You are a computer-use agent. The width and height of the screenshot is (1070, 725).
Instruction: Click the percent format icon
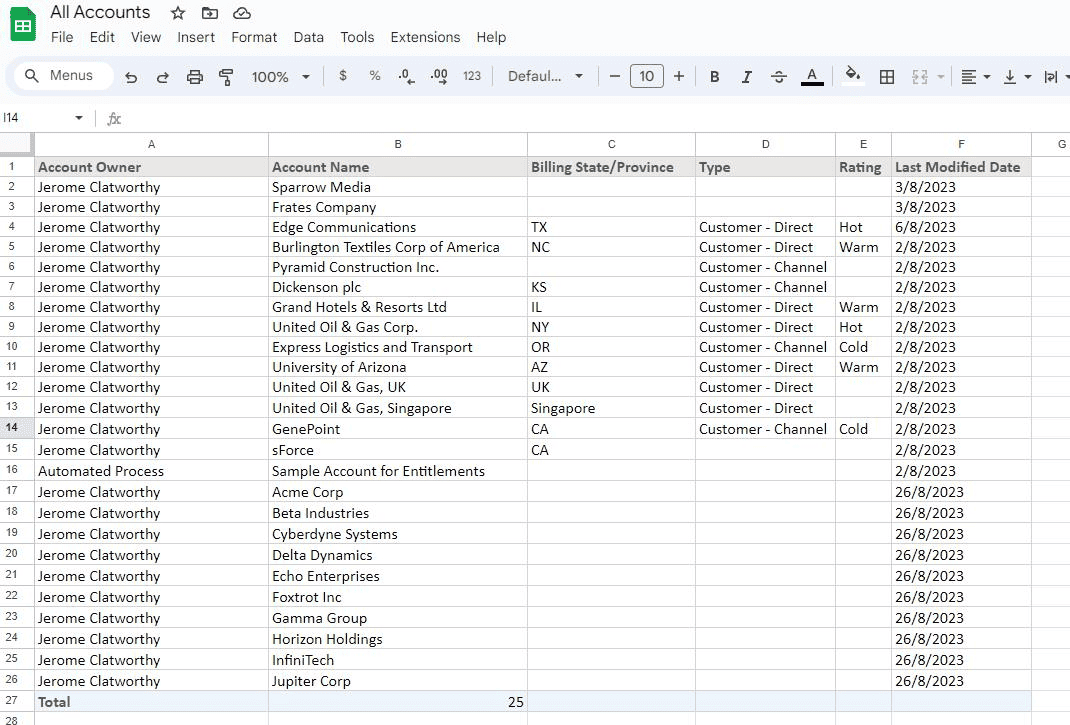375,76
